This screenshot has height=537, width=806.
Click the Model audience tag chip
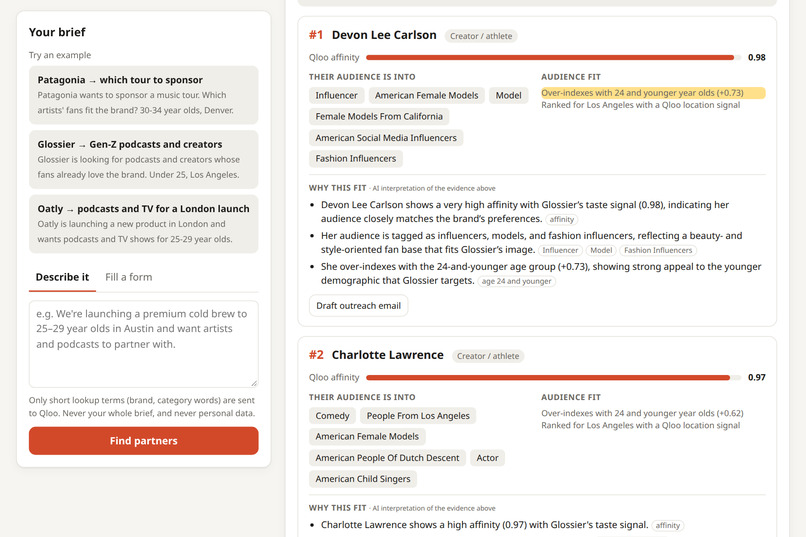pyautogui.click(x=508, y=96)
